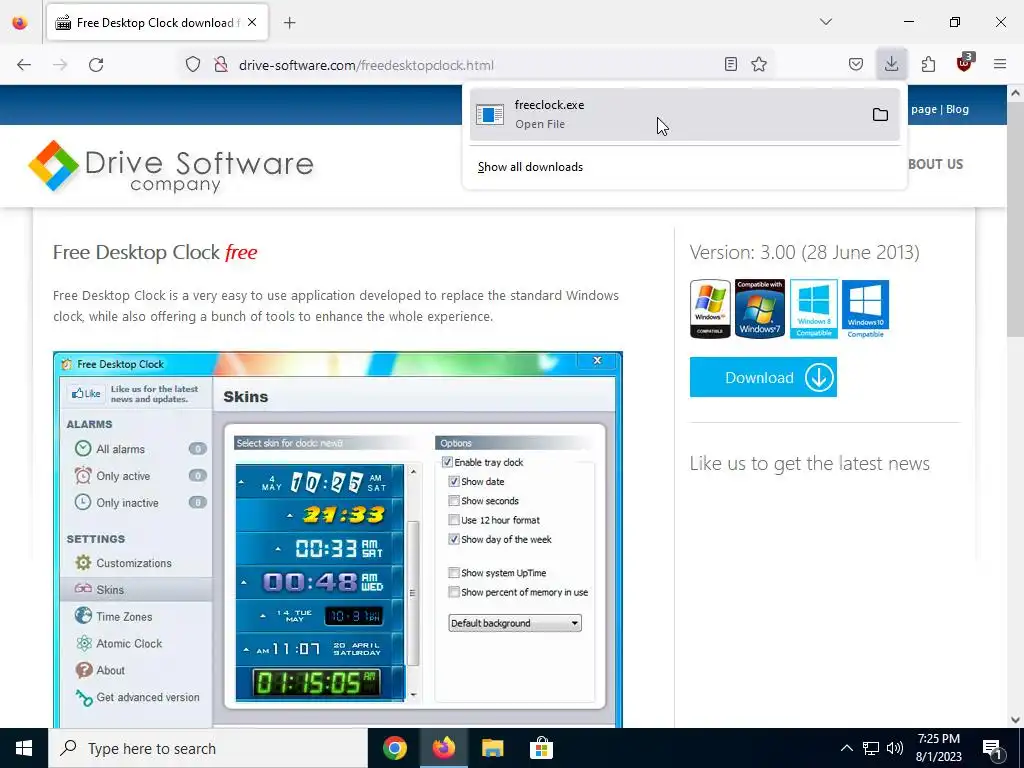Screen dimensions: 1024x768
Task: Reload the current page
Action: tap(96, 65)
